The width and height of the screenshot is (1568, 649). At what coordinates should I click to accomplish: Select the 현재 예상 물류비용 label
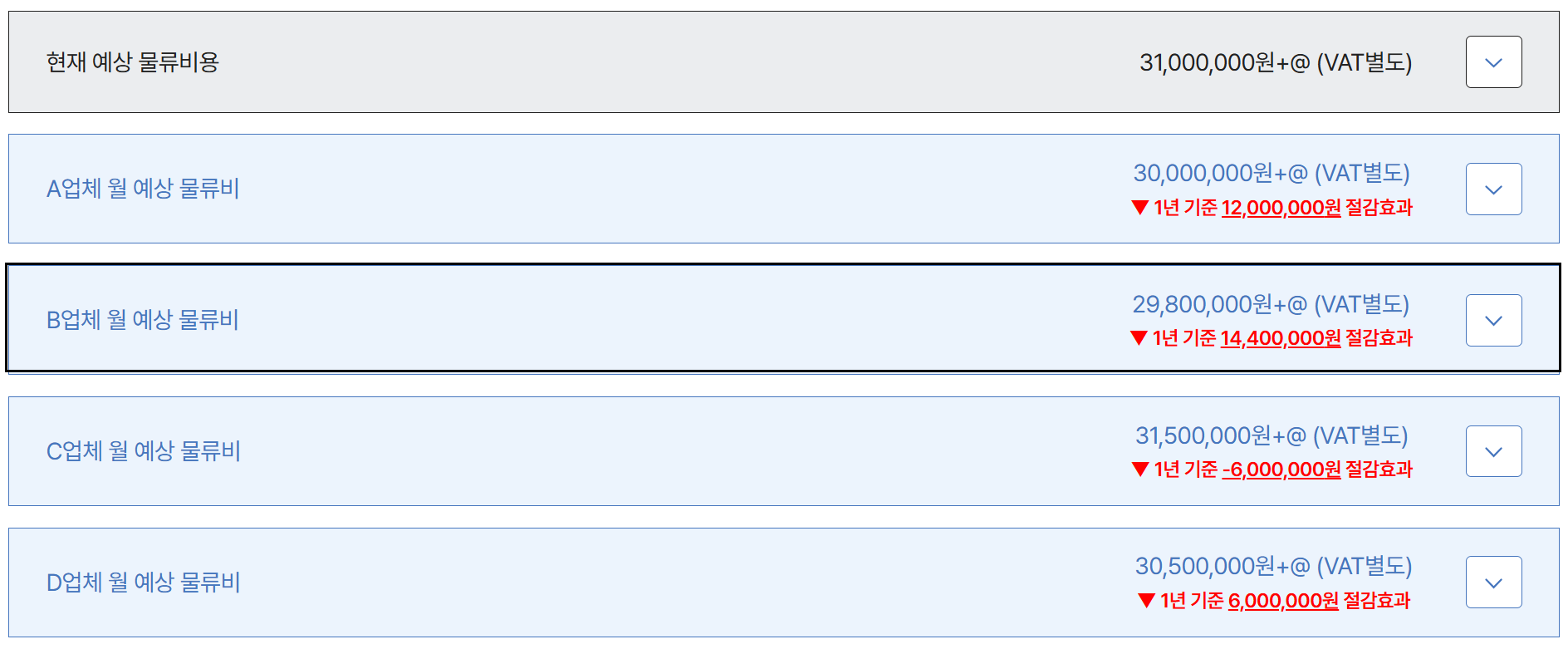point(133,62)
